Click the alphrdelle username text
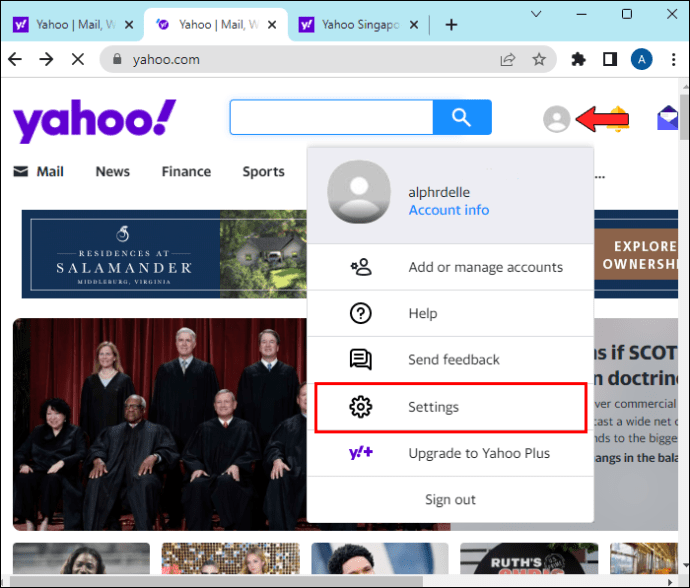 pos(439,192)
